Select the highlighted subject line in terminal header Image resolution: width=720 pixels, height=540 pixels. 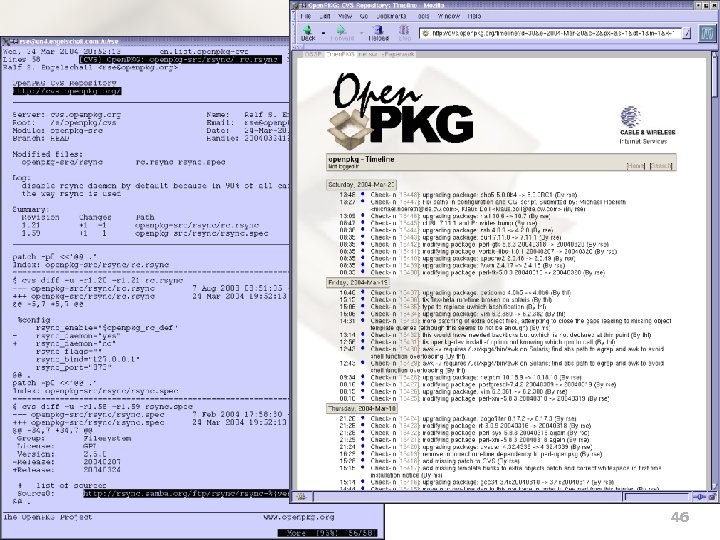180,59
